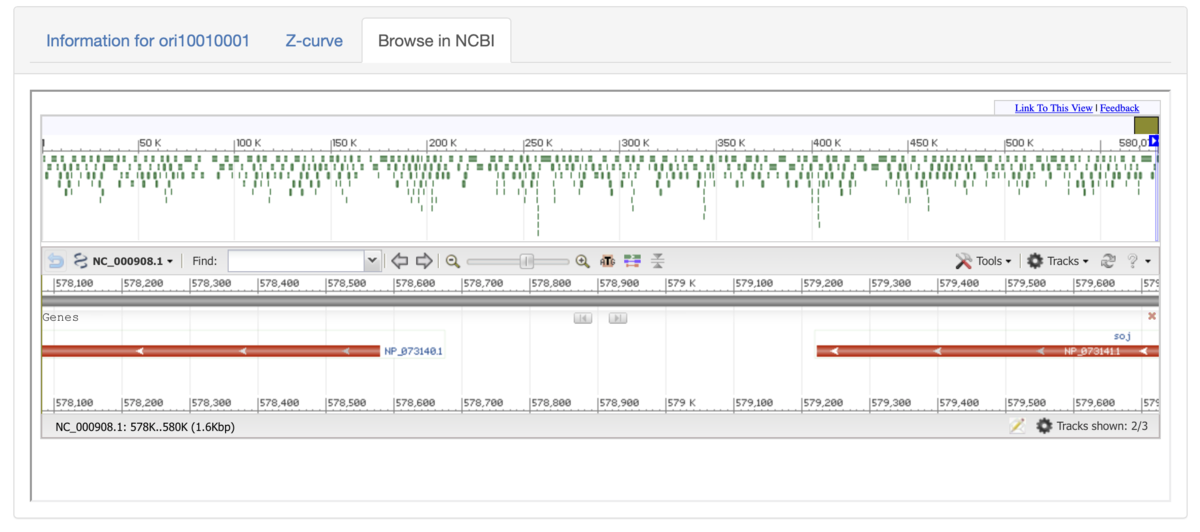The width and height of the screenshot is (1200, 532).
Task: Click the Genes track title
Action: pos(60,317)
